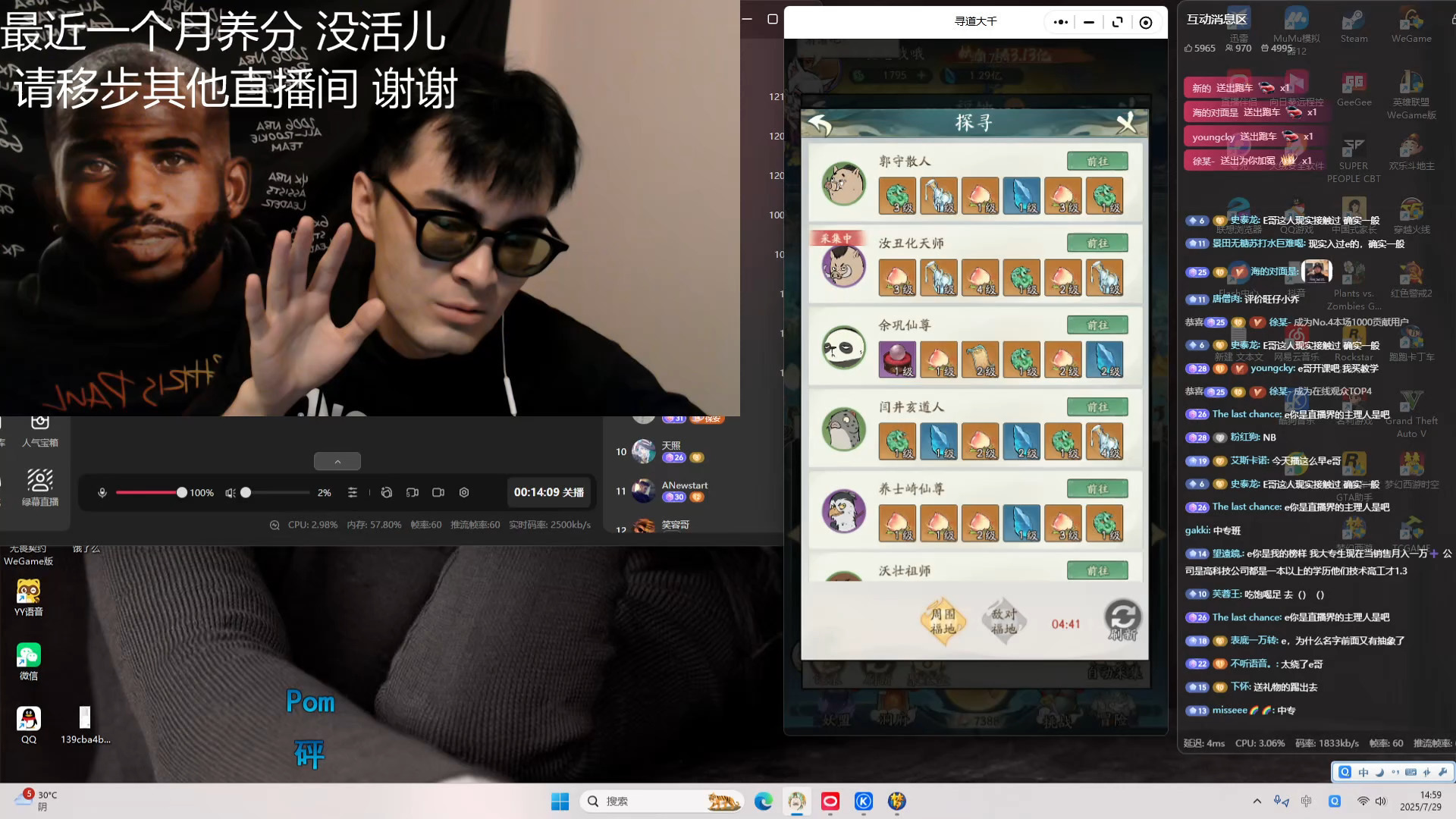The image size is (1456, 819).
Task: Open audio mixer settings icon
Action: pos(353,493)
